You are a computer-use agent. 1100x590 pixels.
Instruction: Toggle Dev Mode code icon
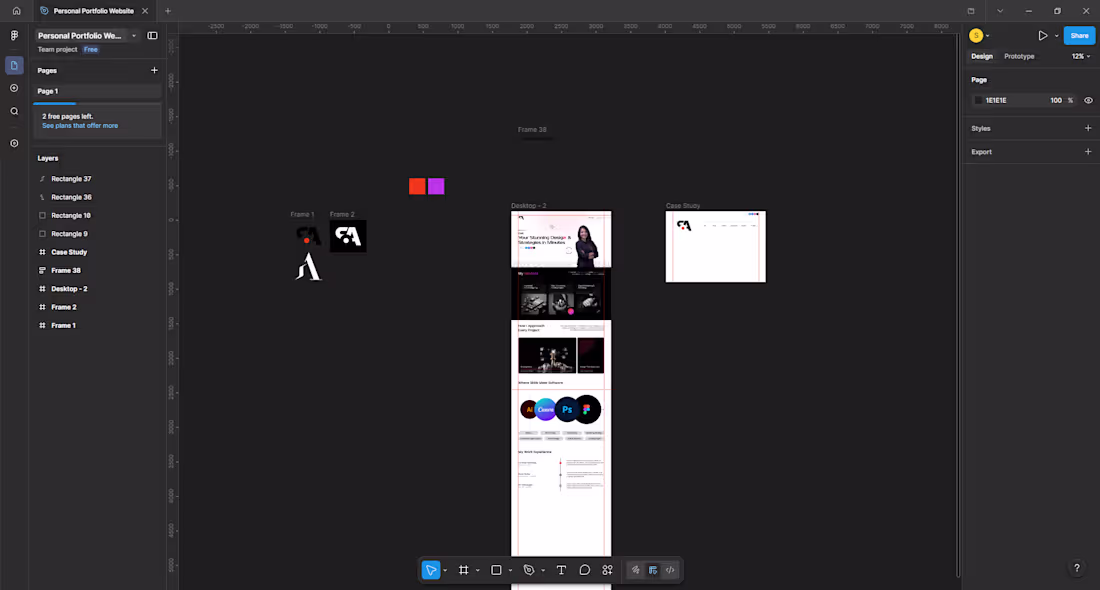[671, 570]
